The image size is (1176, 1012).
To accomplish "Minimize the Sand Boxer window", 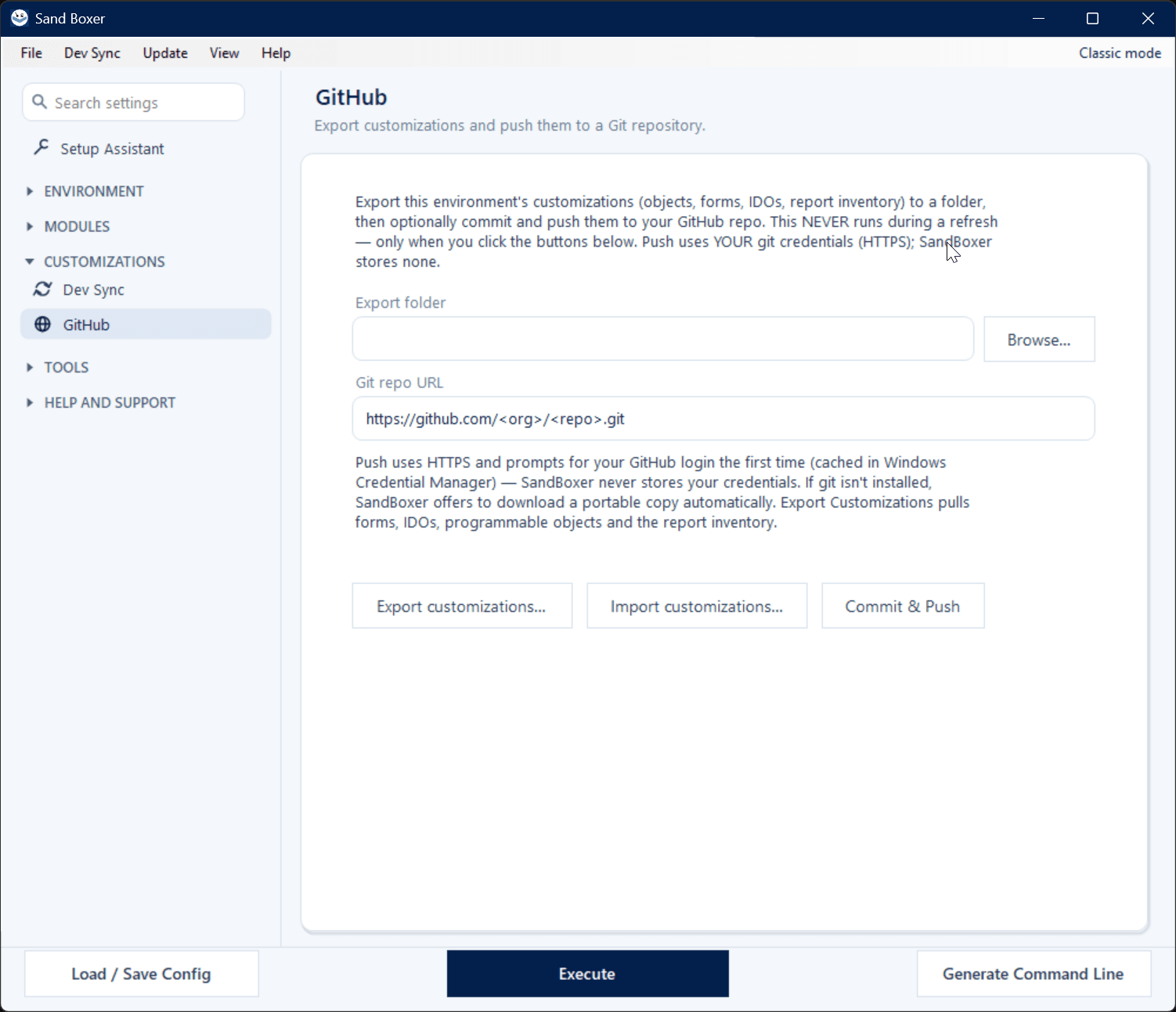I will pyautogui.click(x=1039, y=18).
